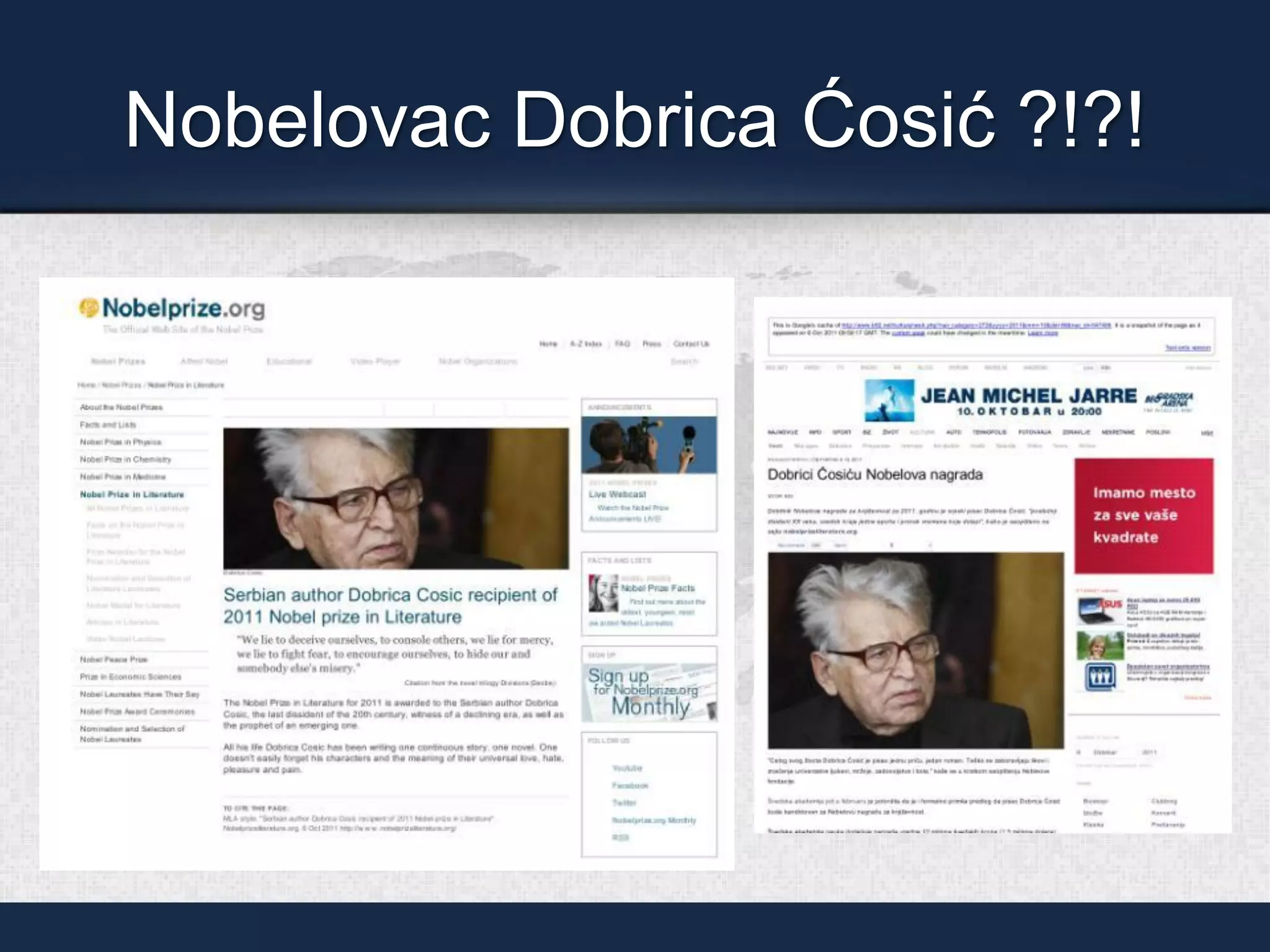Click the Nobelprize article portrait photo
Viewport: 1270px width, 952px height.
(396, 498)
